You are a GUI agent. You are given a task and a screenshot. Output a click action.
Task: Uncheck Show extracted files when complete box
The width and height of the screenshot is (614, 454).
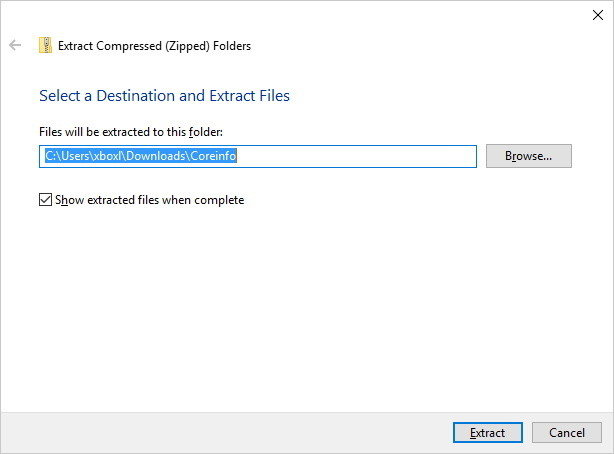45,199
